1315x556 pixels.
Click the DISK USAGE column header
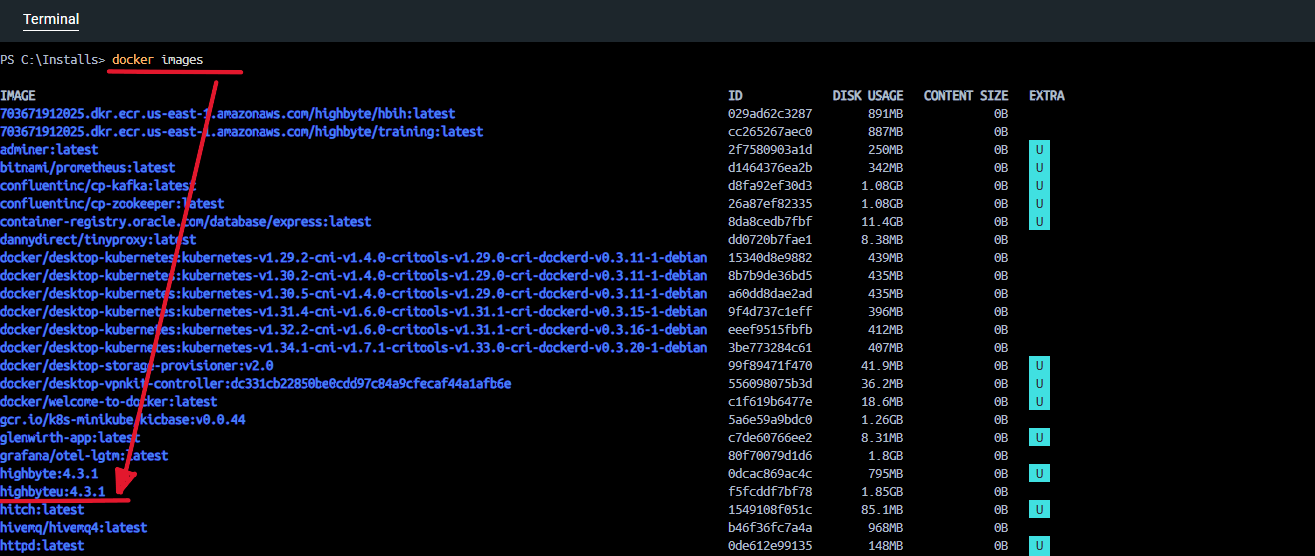point(867,96)
